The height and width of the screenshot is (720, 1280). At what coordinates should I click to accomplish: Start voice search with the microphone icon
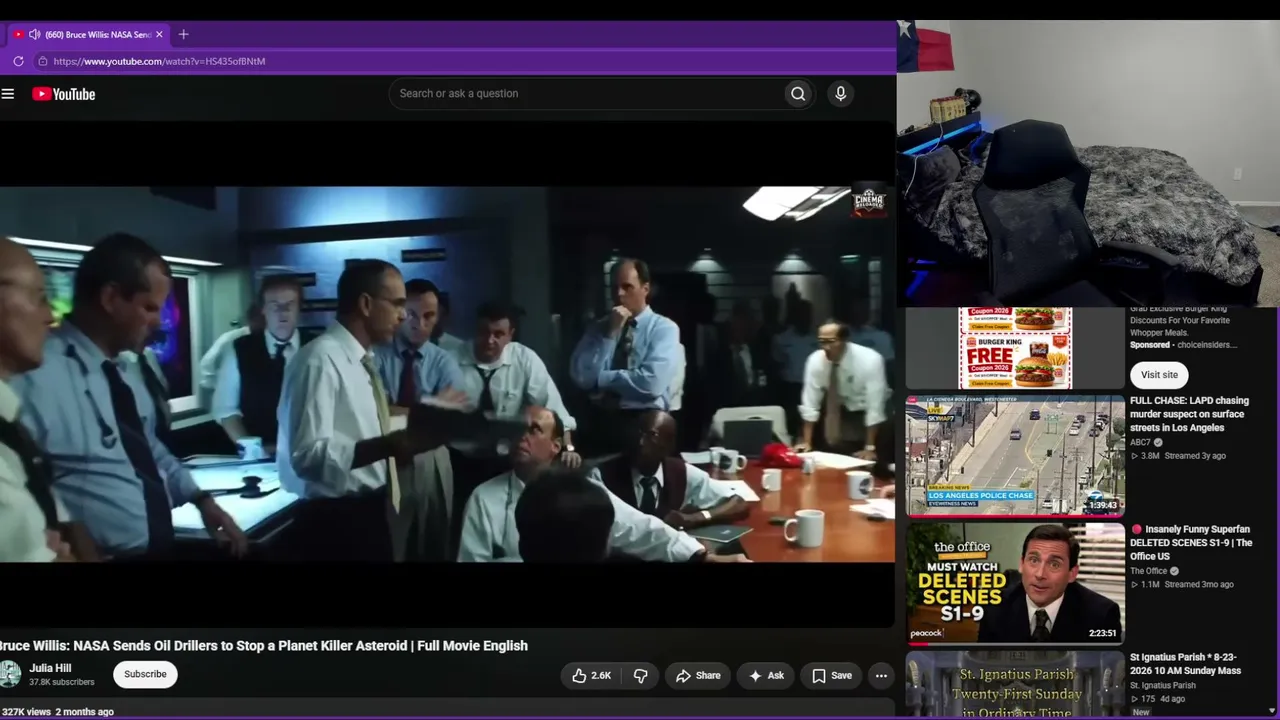point(840,94)
